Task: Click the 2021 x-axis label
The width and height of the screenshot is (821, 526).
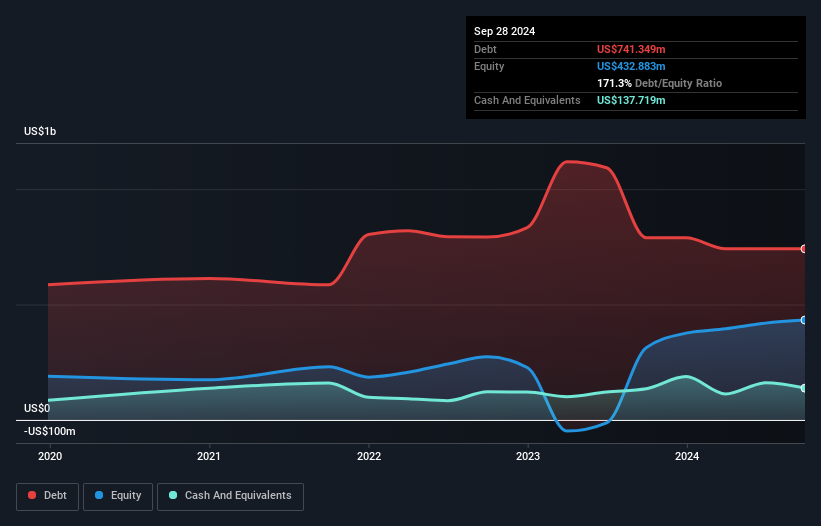Action: pos(209,456)
